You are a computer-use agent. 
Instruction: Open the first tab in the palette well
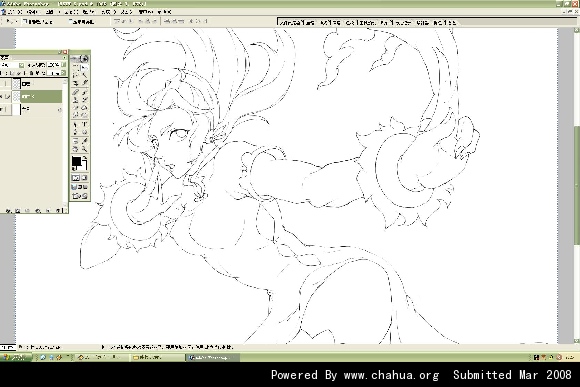pos(297,23)
